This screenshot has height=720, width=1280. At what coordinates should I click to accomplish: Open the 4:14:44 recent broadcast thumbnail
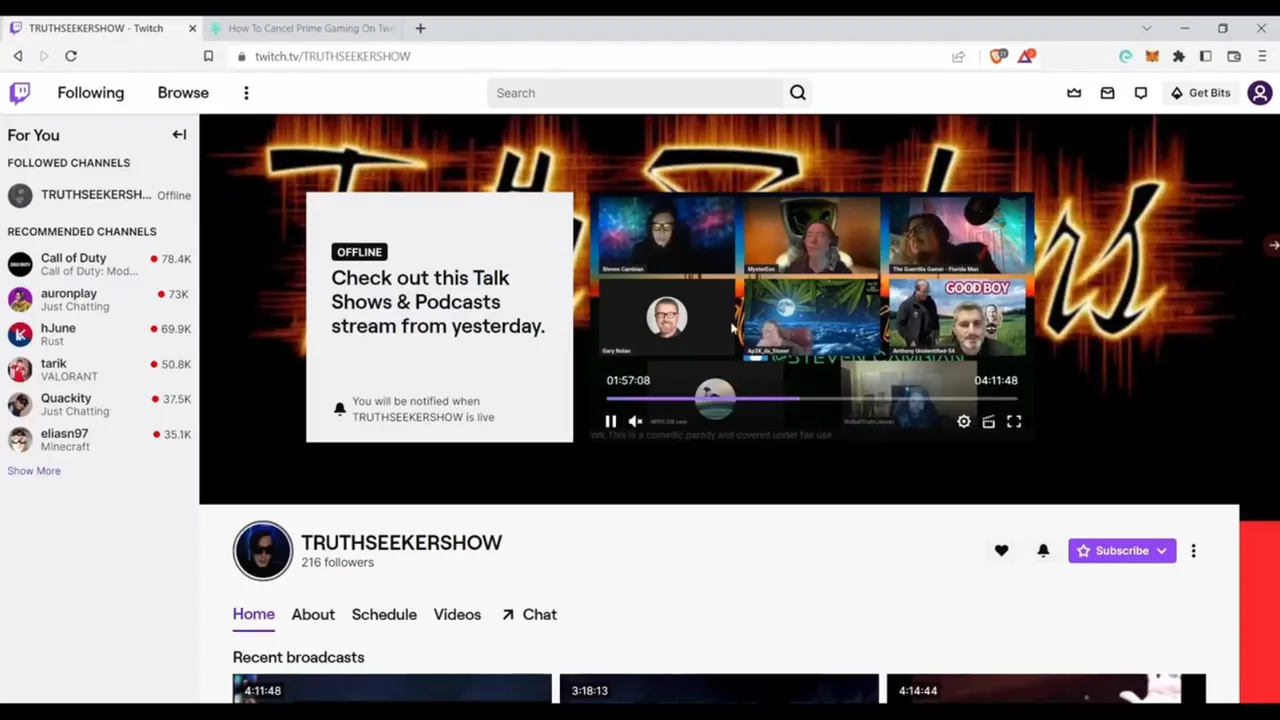[1046, 689]
